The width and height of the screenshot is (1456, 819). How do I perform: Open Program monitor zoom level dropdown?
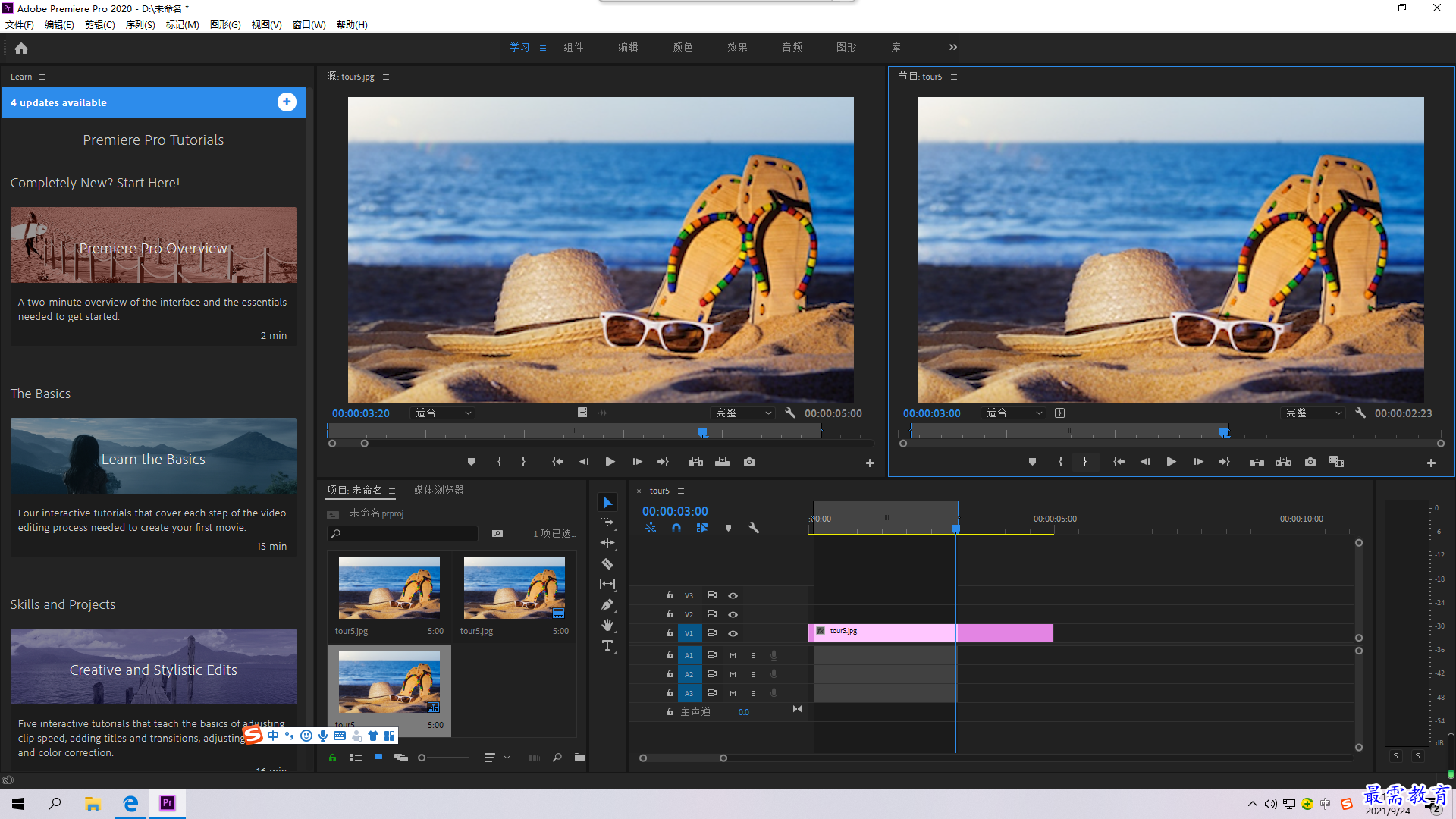point(1013,413)
